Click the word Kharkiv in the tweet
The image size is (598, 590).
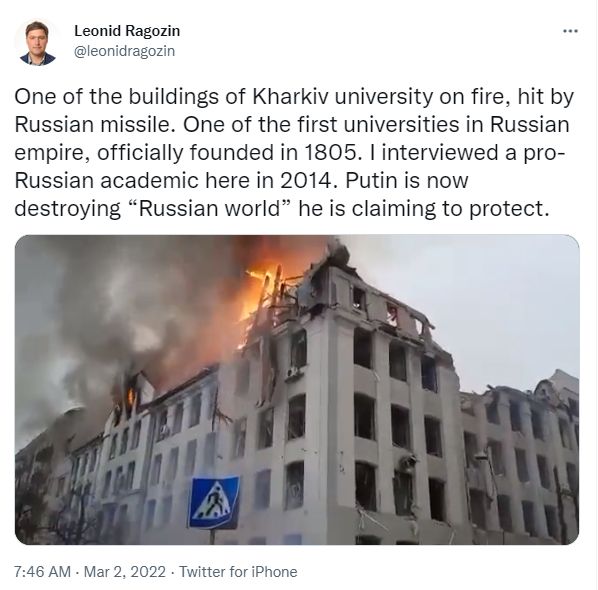(x=291, y=97)
